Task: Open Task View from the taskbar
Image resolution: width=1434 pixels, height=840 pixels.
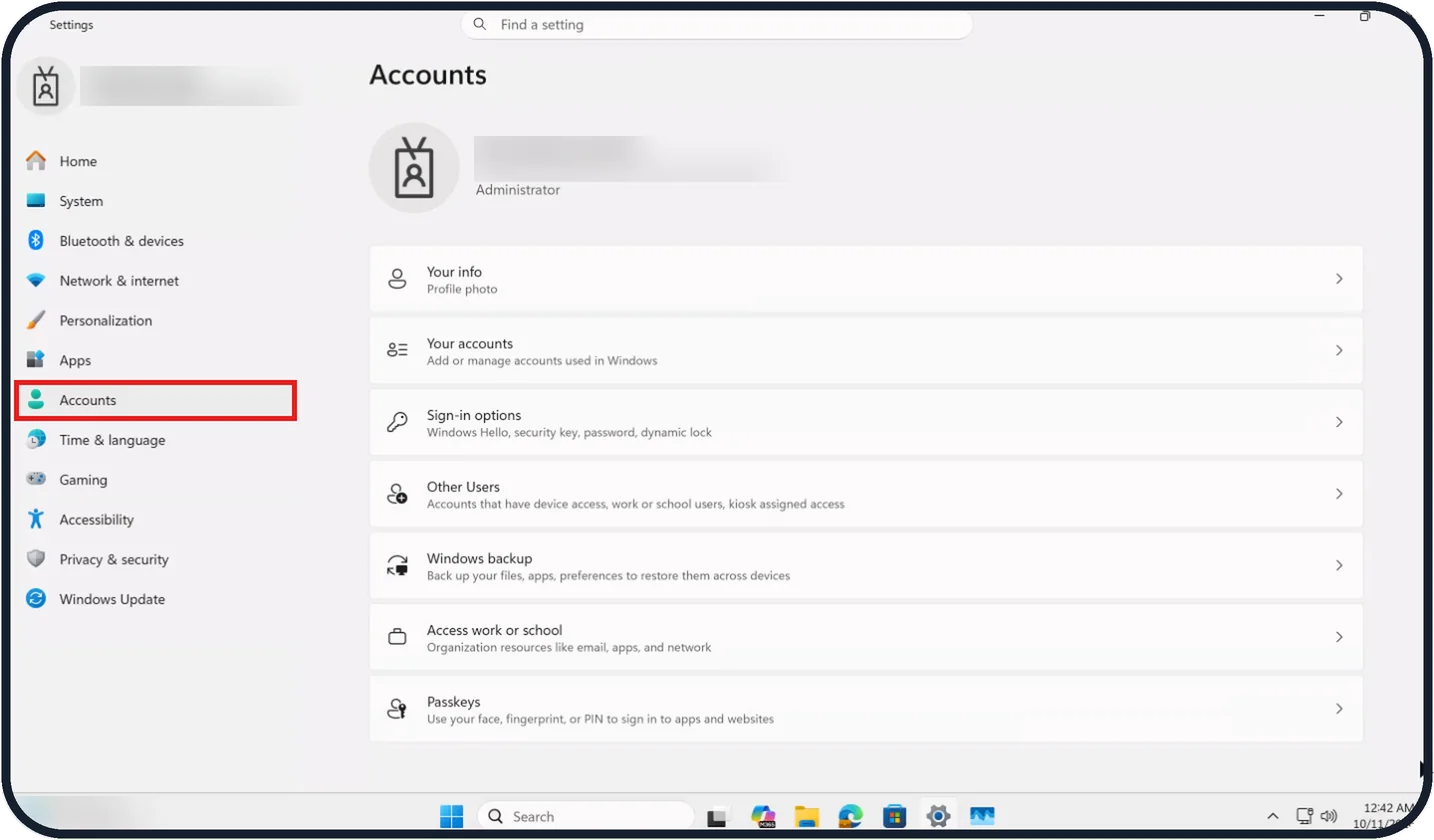Action: [716, 817]
